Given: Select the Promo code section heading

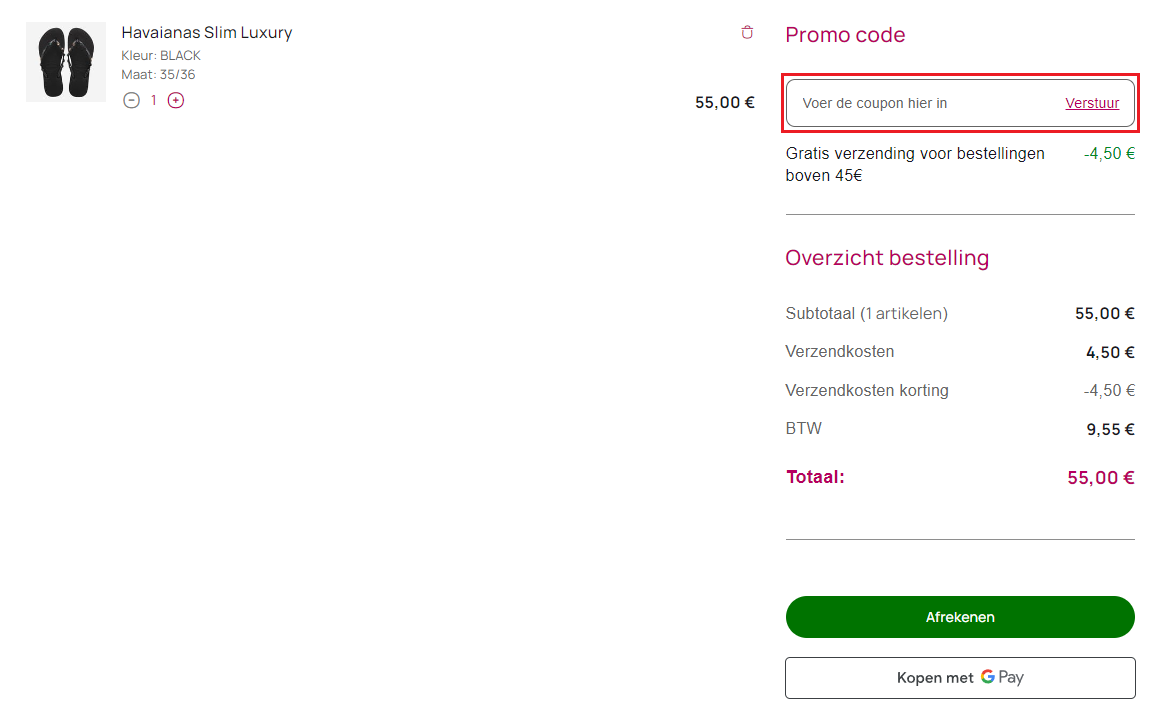Looking at the screenshot, I should (845, 34).
